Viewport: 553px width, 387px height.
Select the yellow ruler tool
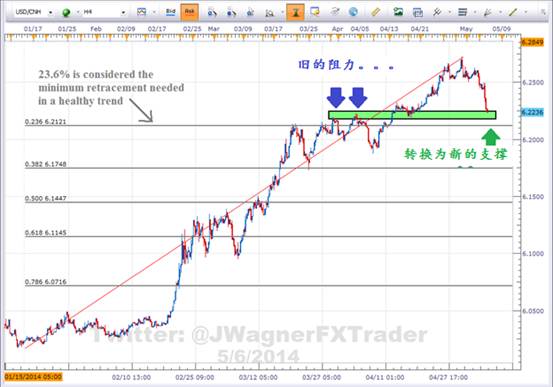tap(376, 12)
